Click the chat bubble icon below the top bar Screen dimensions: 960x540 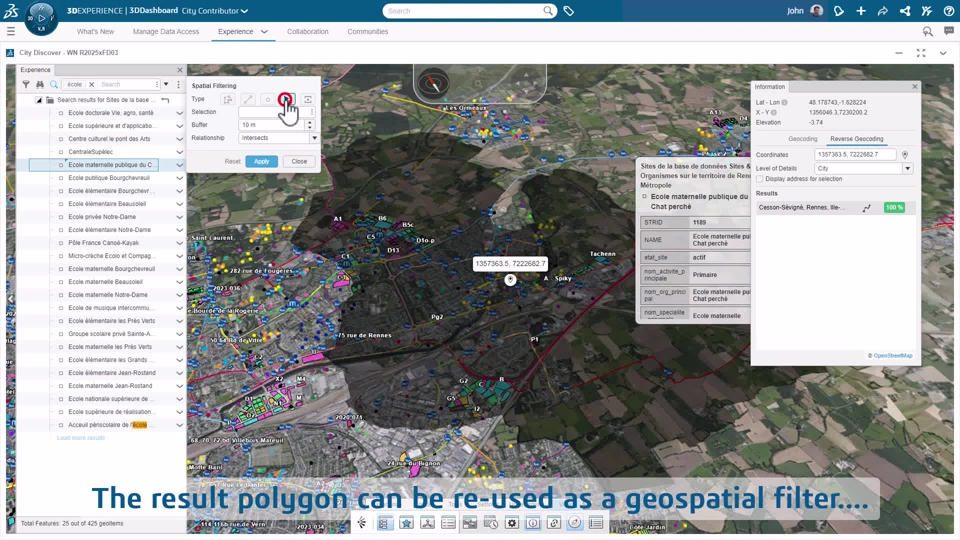(948, 31)
